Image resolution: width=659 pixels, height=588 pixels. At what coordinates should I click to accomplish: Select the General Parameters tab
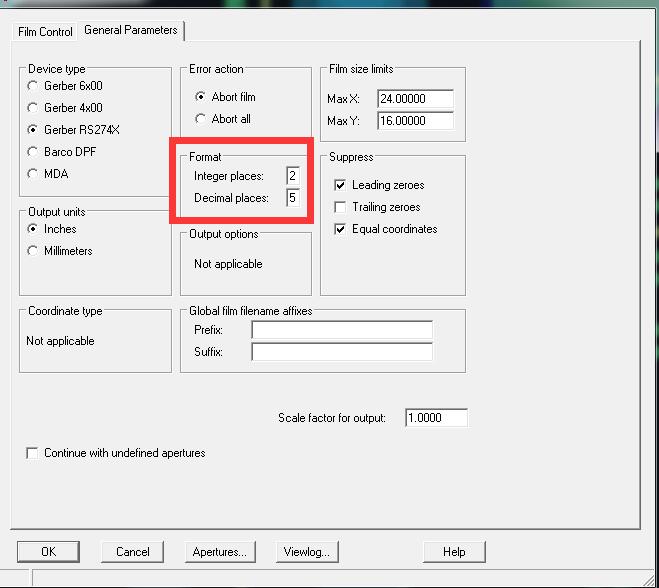pos(131,30)
